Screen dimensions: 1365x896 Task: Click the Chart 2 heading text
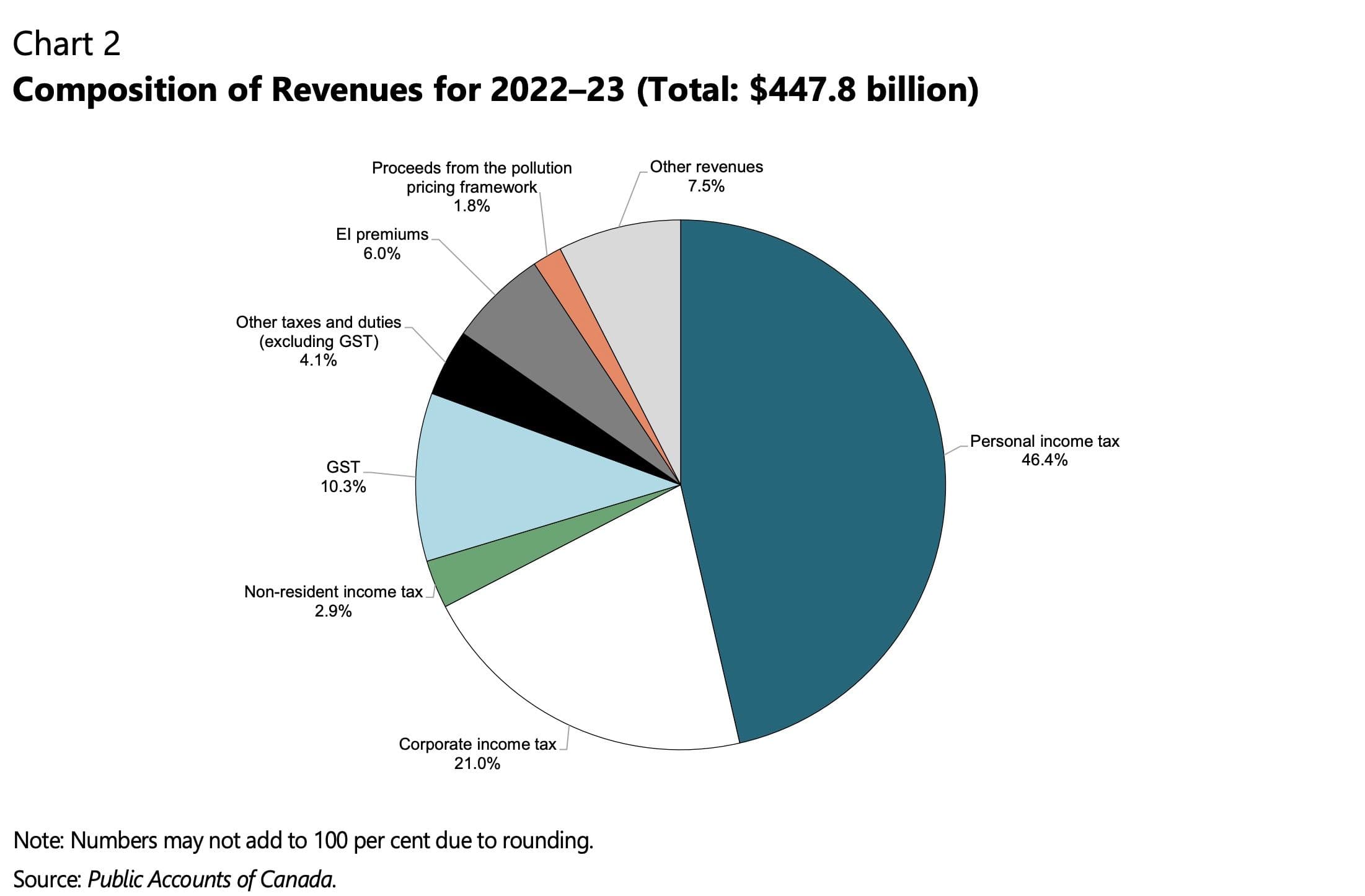click(66, 44)
